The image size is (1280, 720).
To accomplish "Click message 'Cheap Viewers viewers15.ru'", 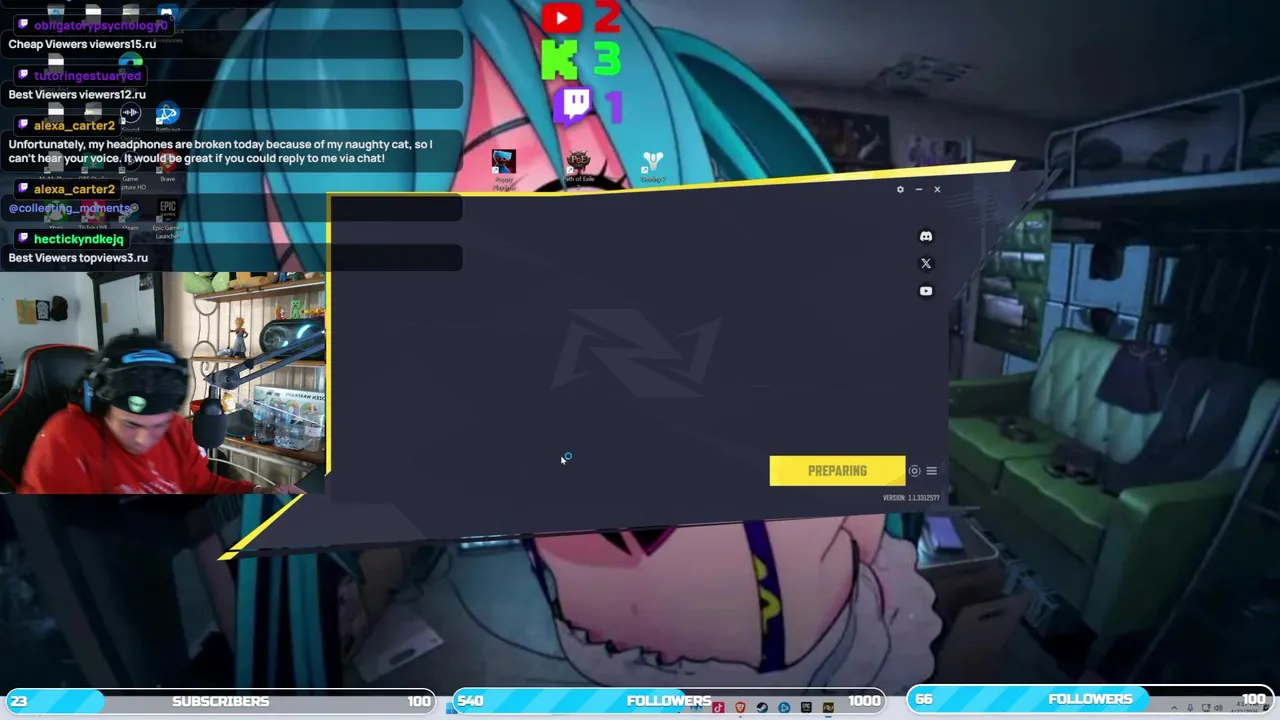I will click(x=82, y=44).
